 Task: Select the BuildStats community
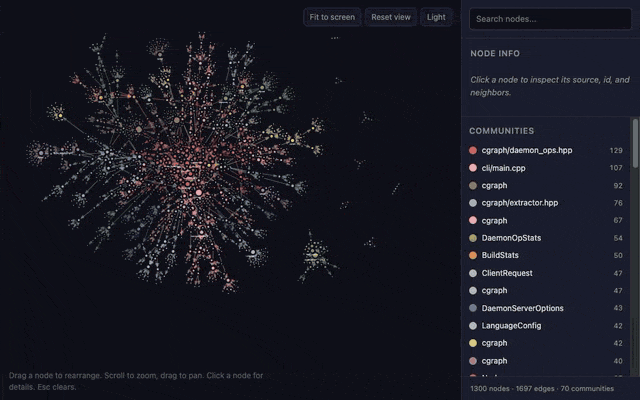(x=546, y=256)
